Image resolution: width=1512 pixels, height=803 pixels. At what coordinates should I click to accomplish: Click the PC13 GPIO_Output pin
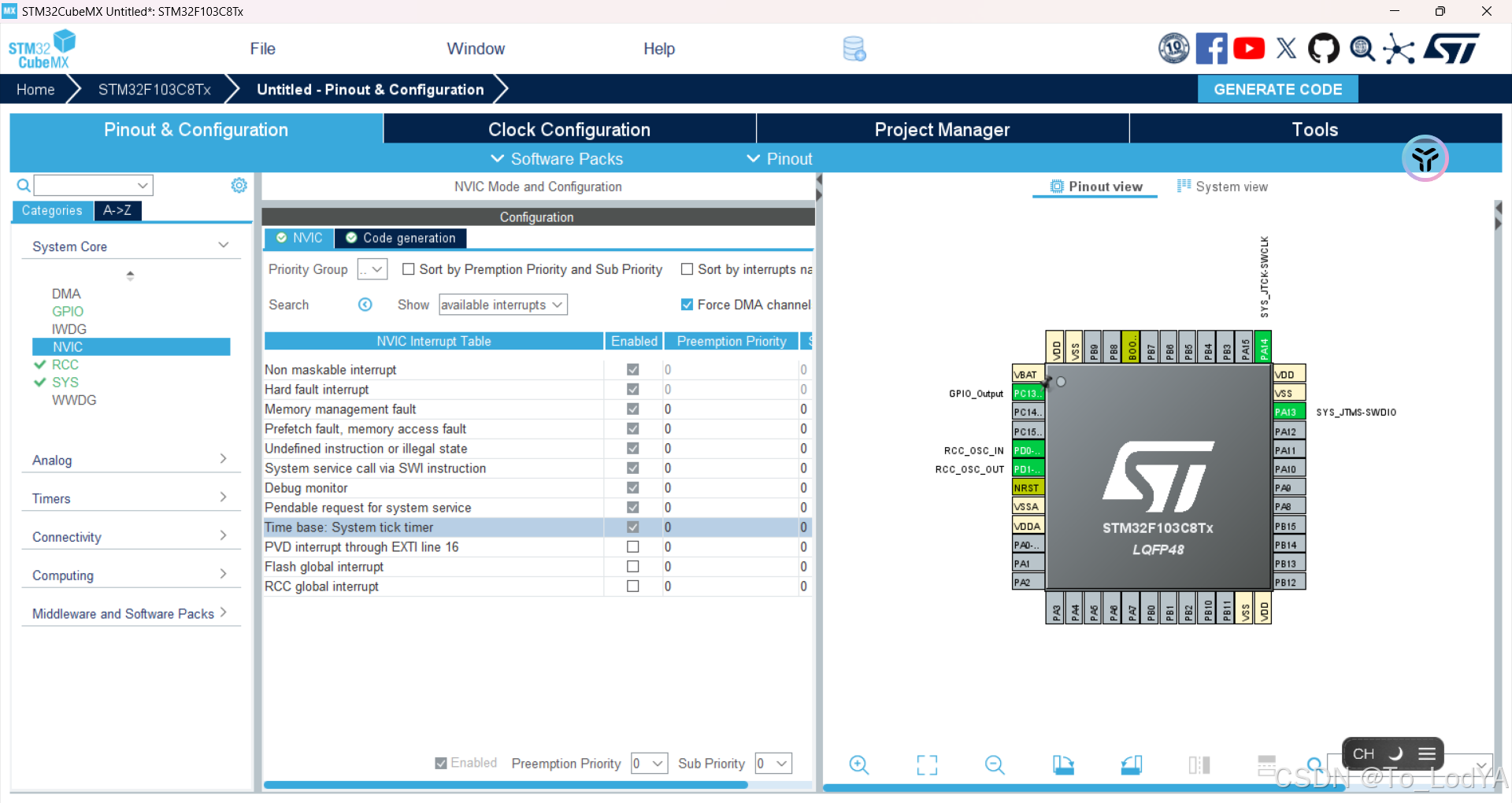coord(1028,393)
